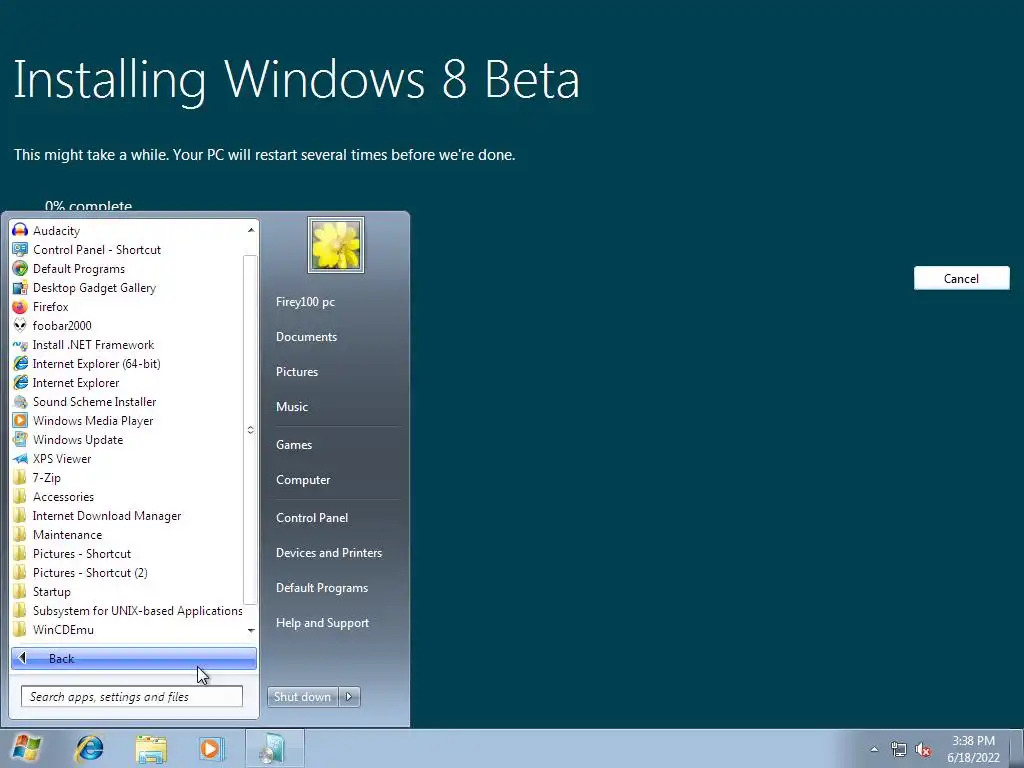The image size is (1024, 768).
Task: Launch Desktop Gadget Gallery icon
Action: [20, 287]
